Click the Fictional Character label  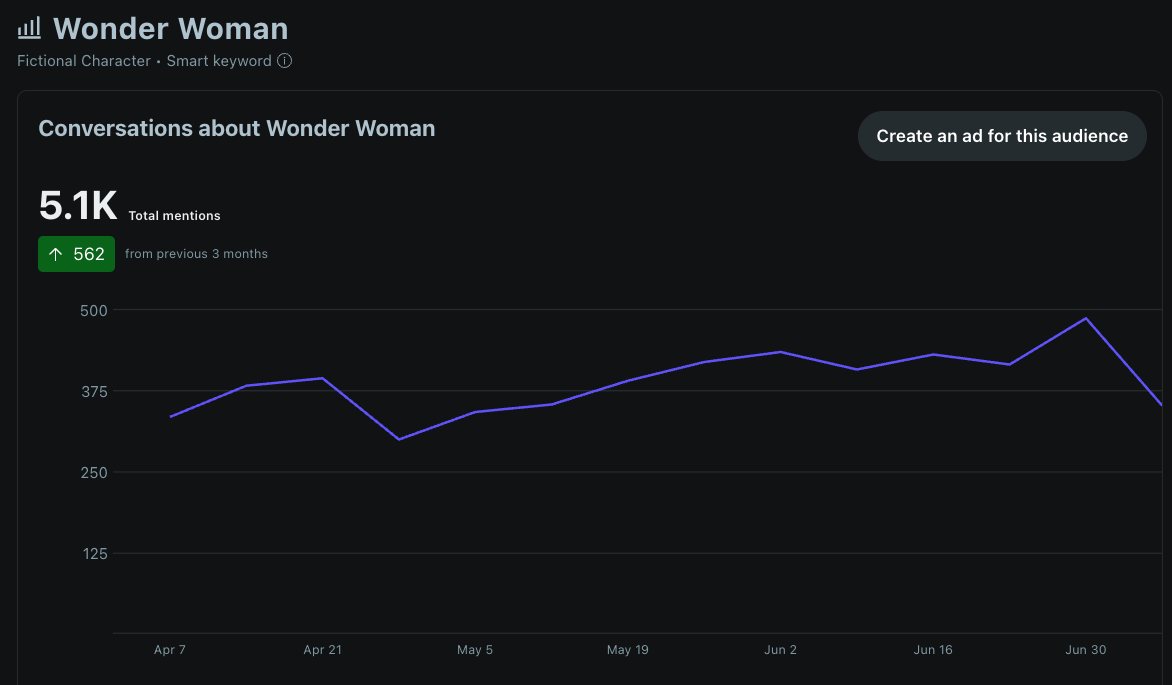pos(84,61)
